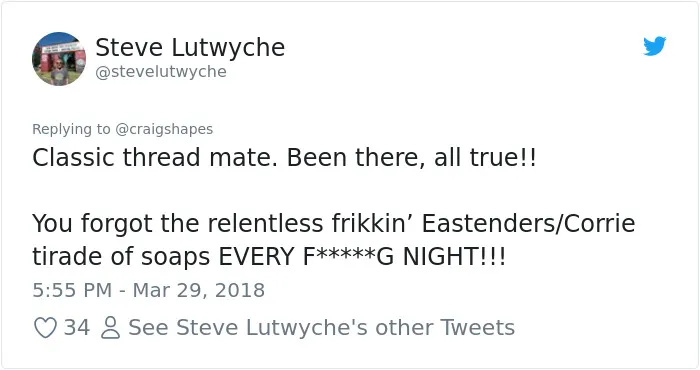This screenshot has height=370, width=700.
Task: Click the 'EVERY F*****G NIGHT!!!' text
Action: (362, 257)
